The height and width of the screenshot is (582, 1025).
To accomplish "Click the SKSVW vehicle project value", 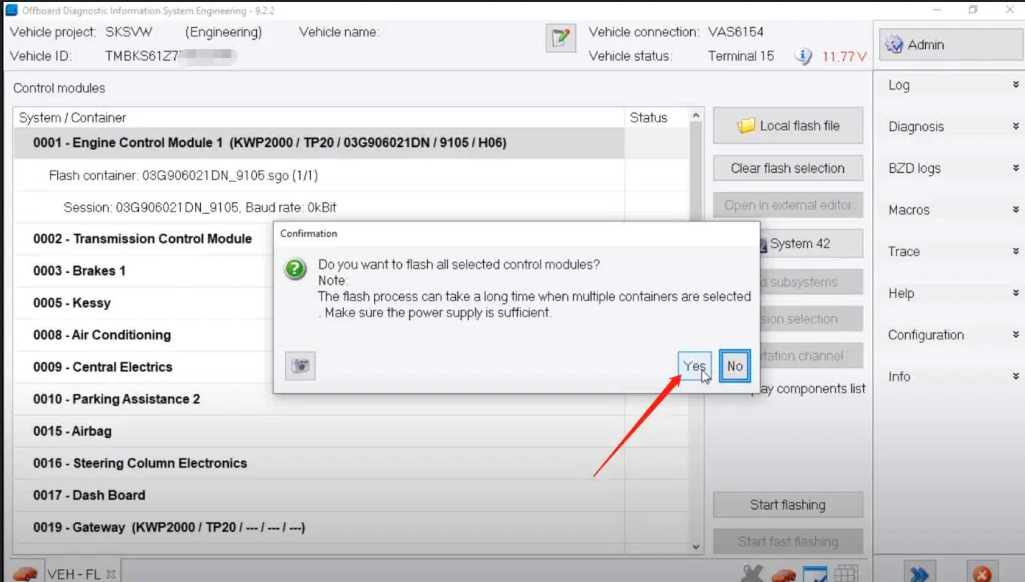I will (x=129, y=32).
